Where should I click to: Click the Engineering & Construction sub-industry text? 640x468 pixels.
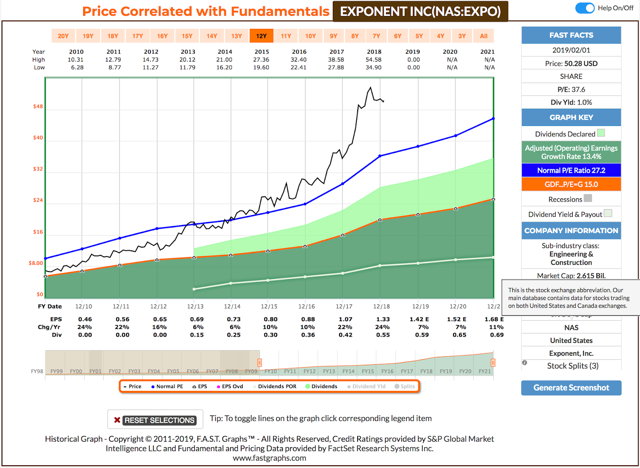pos(571,258)
